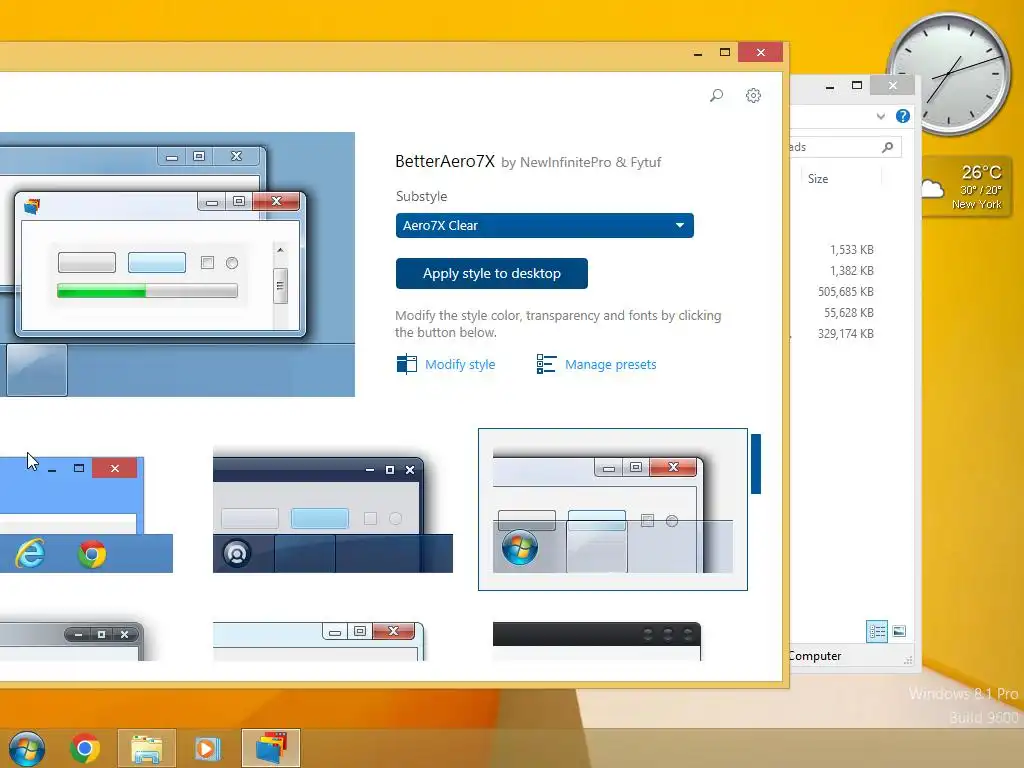Select the large BetterAero7X preview image
This screenshot has width=1024, height=768.
[x=178, y=264]
